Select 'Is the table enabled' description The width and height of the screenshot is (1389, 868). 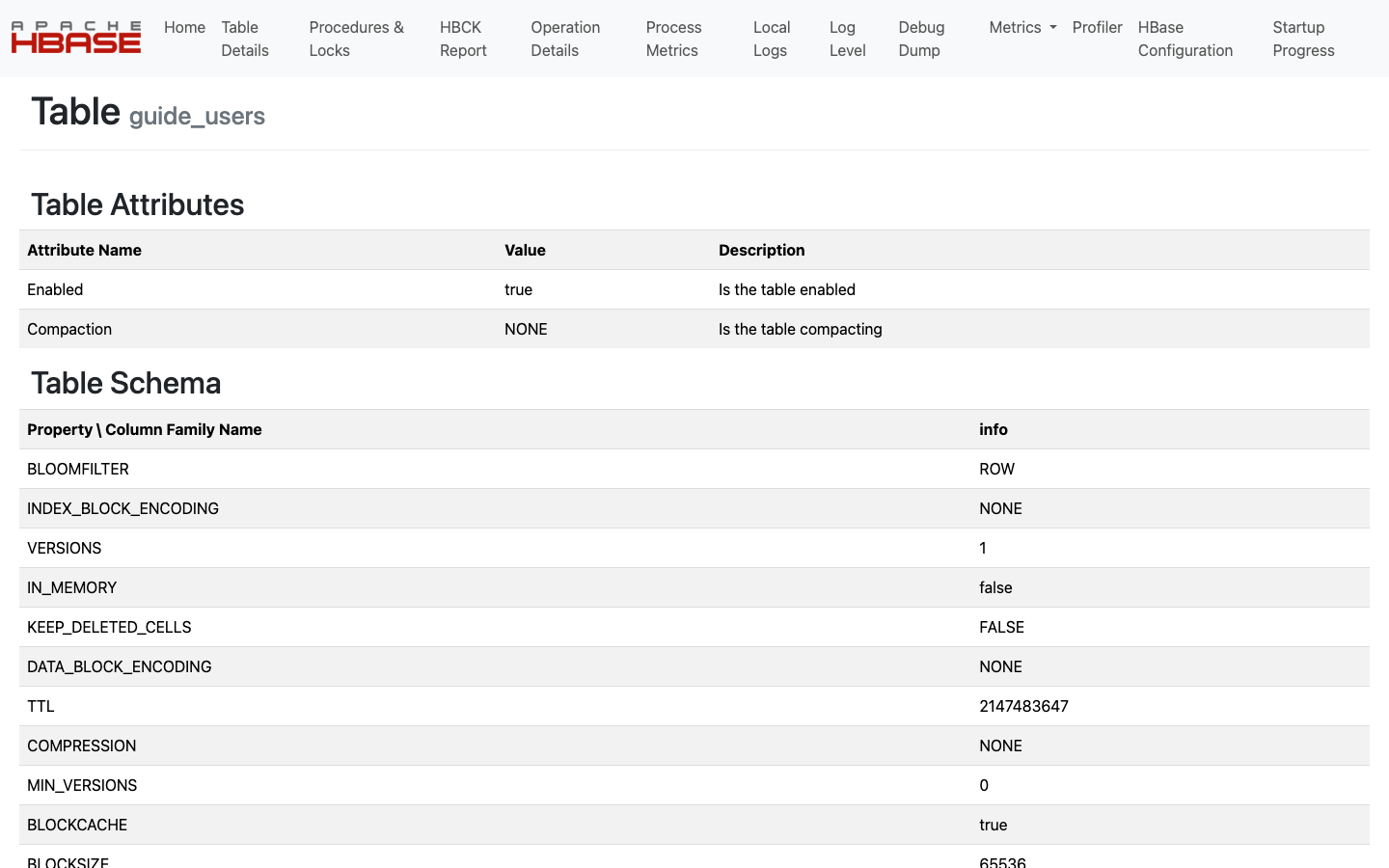(786, 289)
